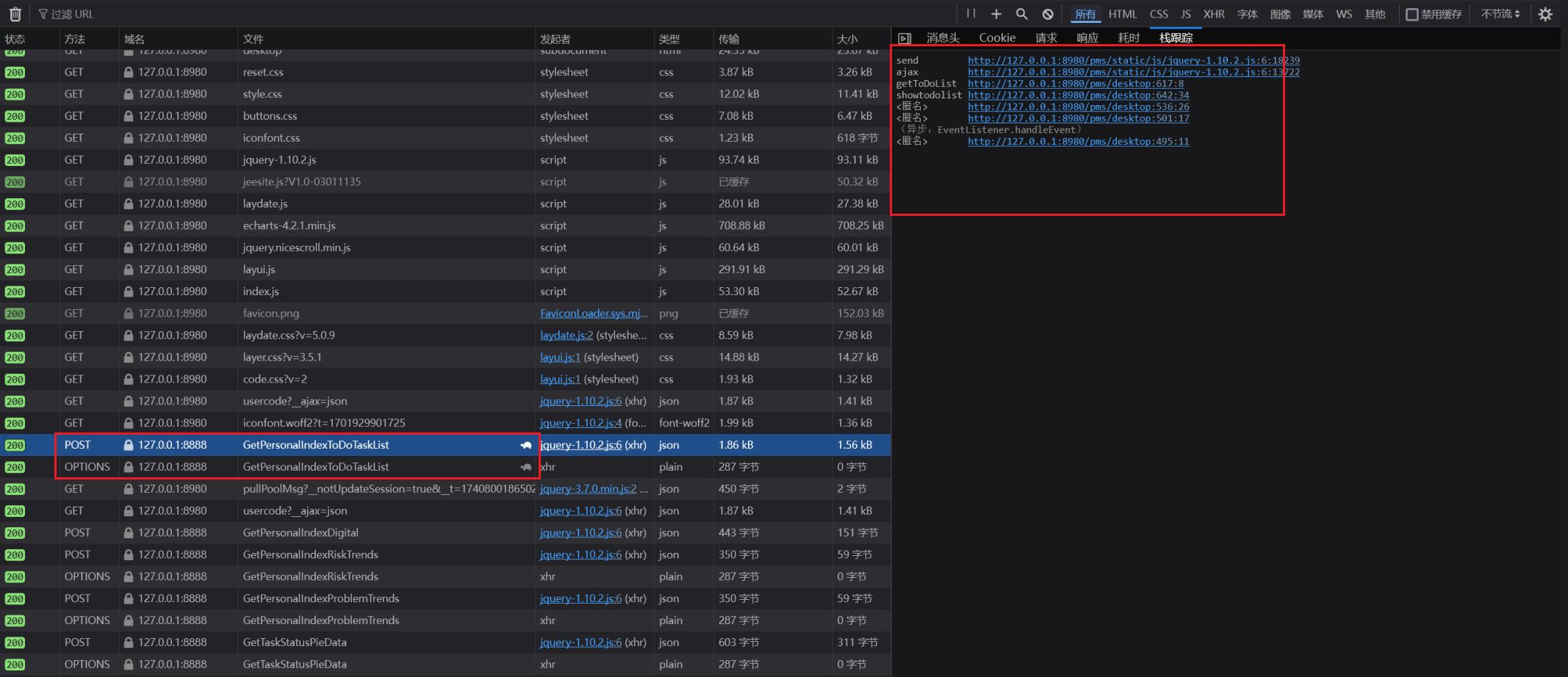Sort by 类型 column header
Image resolution: width=1568 pixels, height=677 pixels.
pos(683,39)
